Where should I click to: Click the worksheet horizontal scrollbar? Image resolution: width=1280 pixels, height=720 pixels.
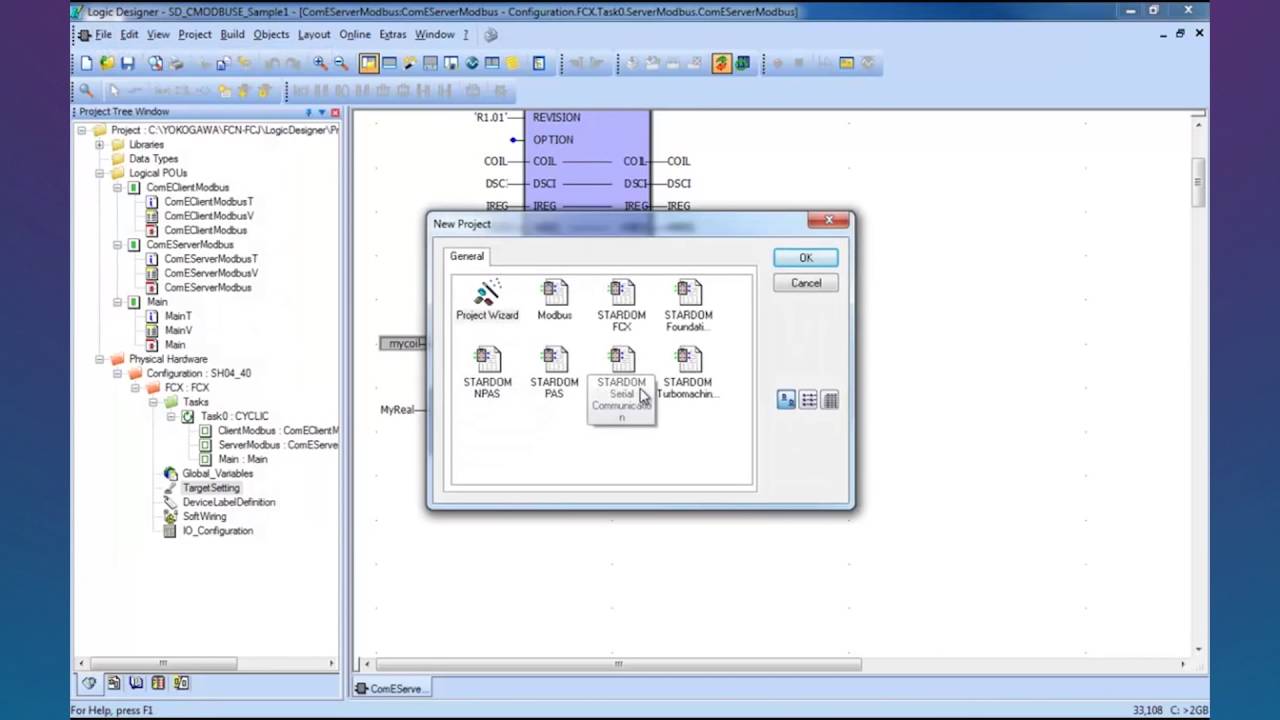617,664
